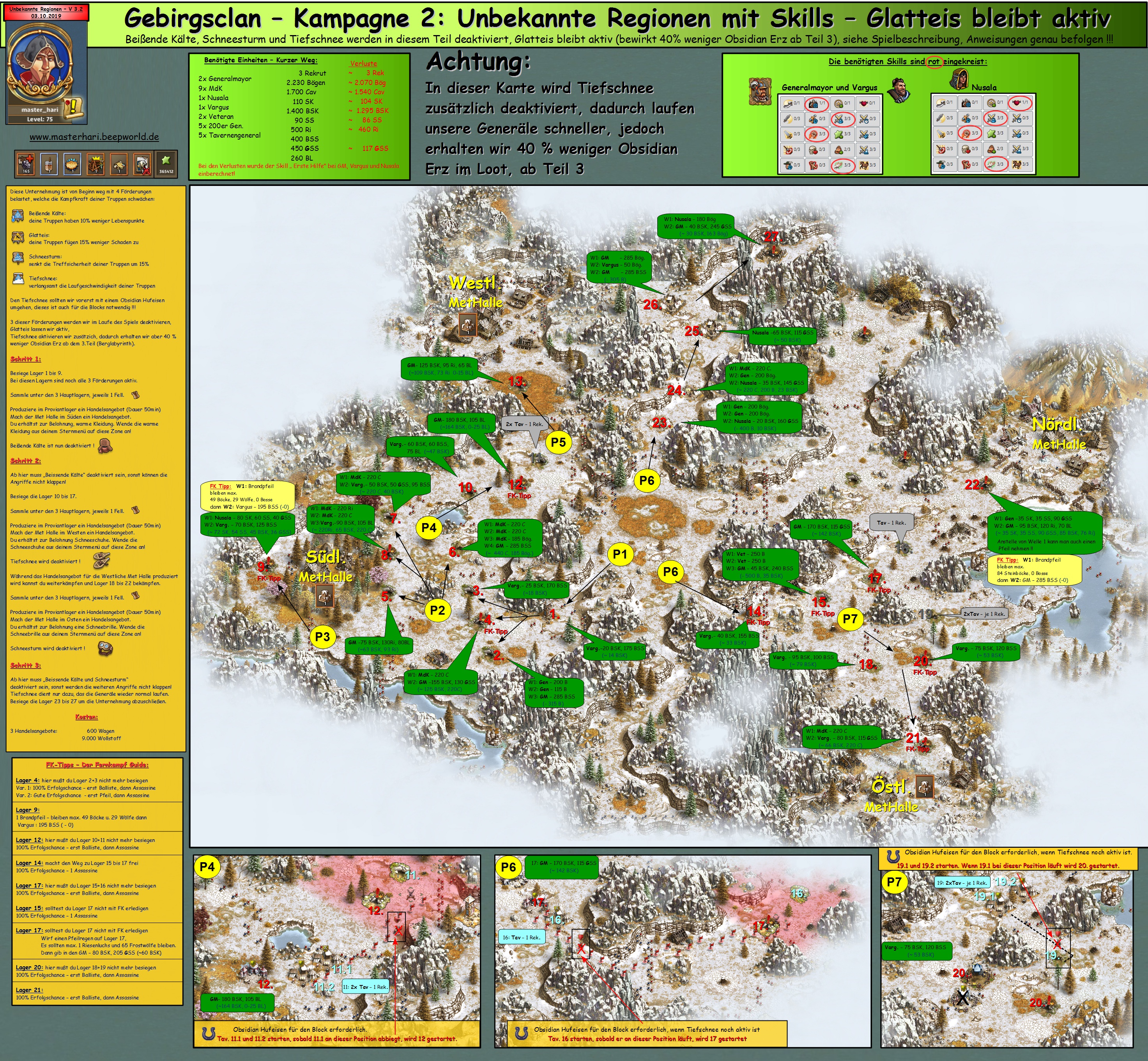Click the horse 3/3 skill in Nusala's table
The width and height of the screenshot is (1148, 1061).
[1020, 165]
